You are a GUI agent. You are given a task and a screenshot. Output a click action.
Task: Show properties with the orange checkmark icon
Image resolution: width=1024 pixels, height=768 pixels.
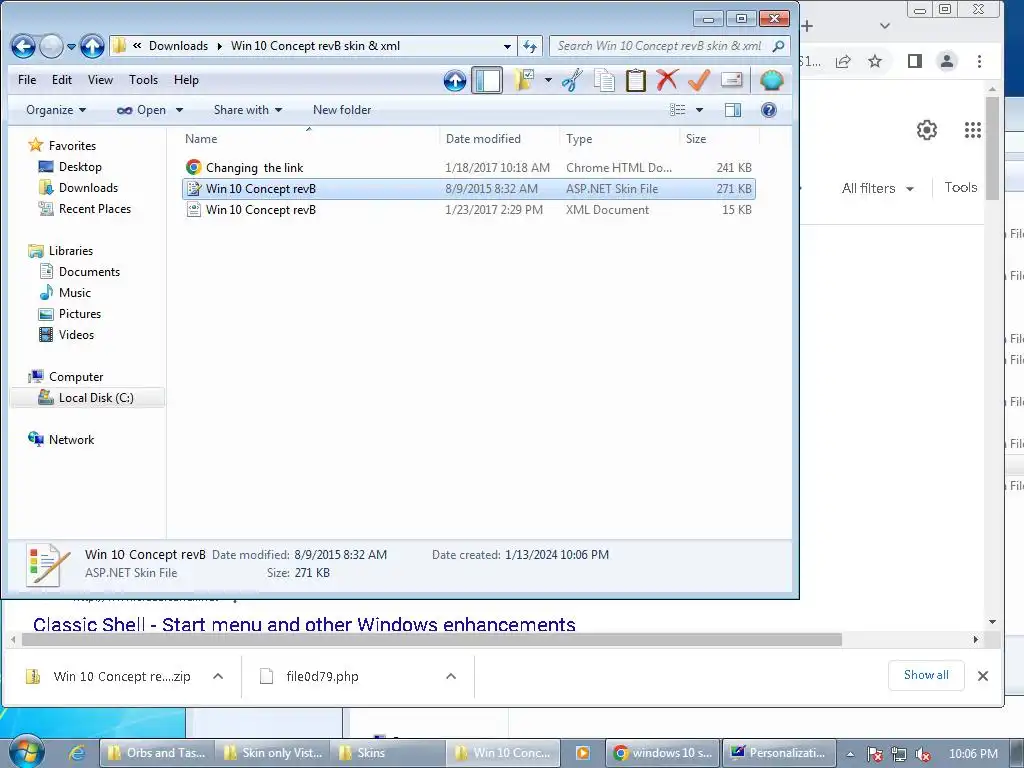[x=699, y=80]
